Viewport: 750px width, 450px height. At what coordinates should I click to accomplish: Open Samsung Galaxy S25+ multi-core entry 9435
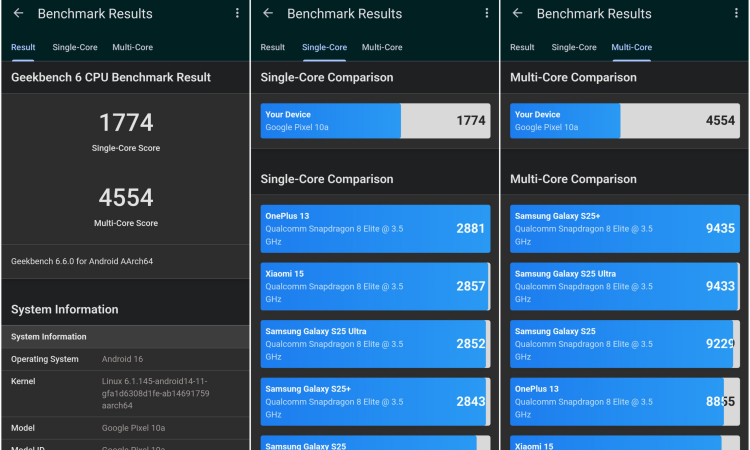[625, 229]
